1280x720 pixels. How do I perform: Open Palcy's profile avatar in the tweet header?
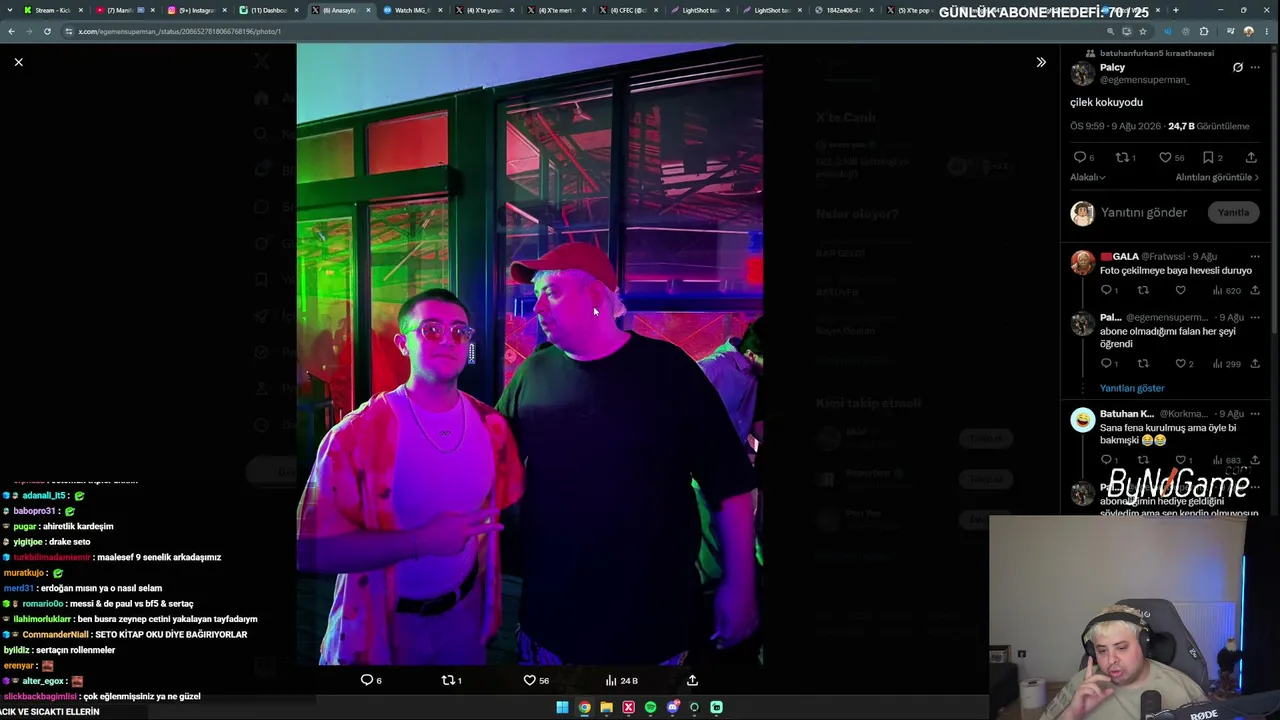[x=1082, y=74]
